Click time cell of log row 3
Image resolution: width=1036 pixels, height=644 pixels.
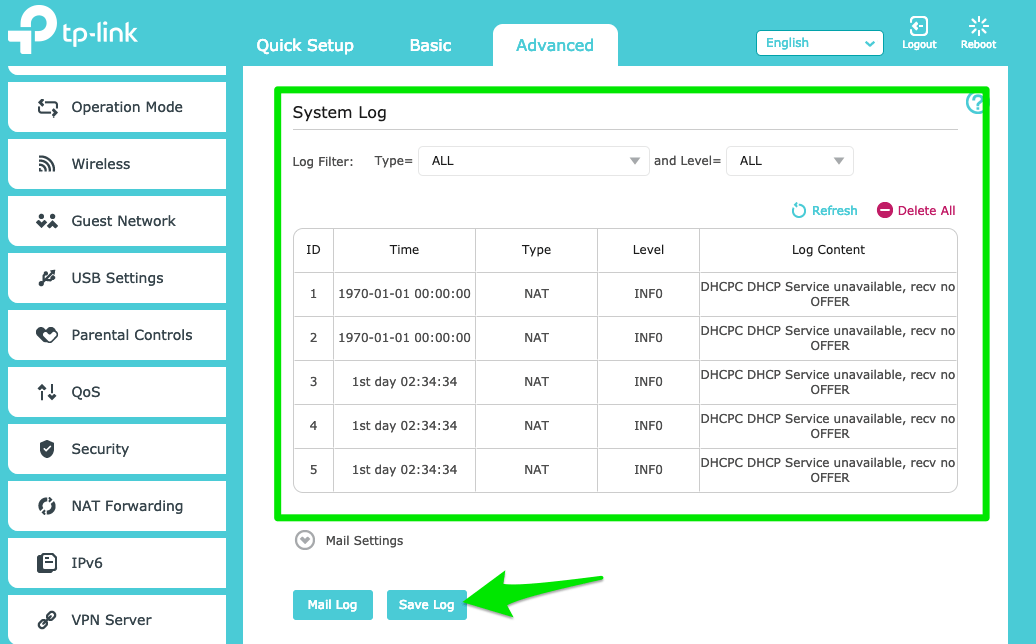click(x=404, y=382)
